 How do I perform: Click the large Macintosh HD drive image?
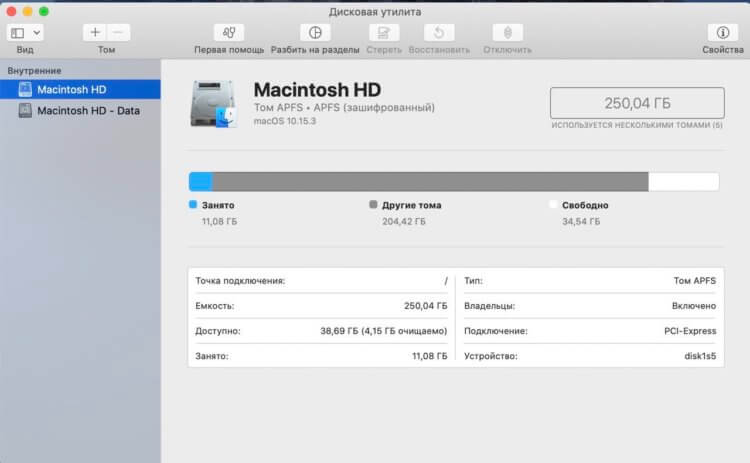point(213,104)
